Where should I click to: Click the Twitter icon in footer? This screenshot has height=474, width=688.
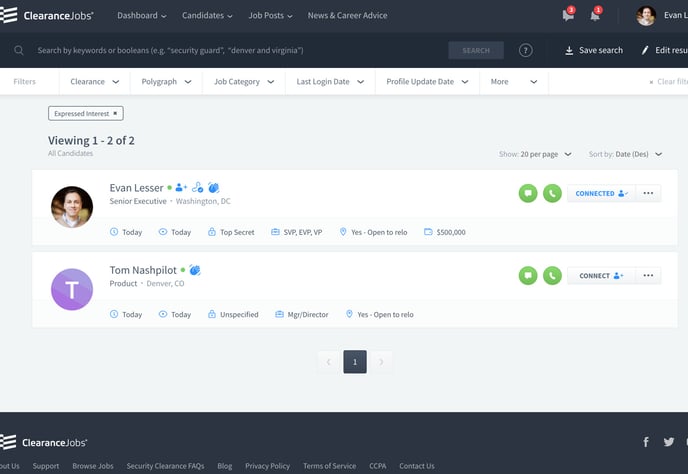click(x=669, y=442)
